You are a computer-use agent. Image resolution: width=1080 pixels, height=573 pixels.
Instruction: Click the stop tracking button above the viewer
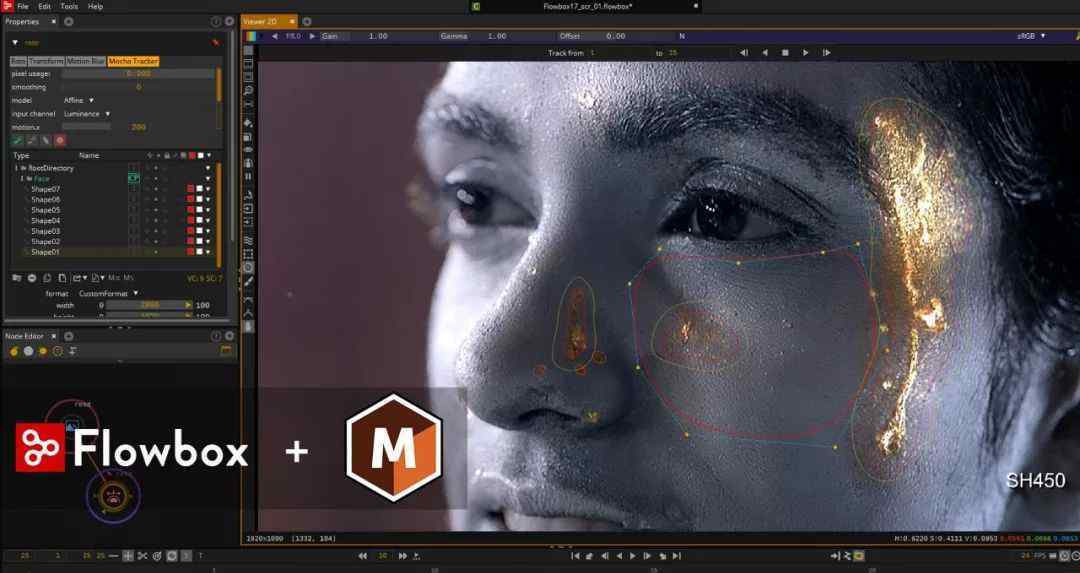click(x=785, y=53)
